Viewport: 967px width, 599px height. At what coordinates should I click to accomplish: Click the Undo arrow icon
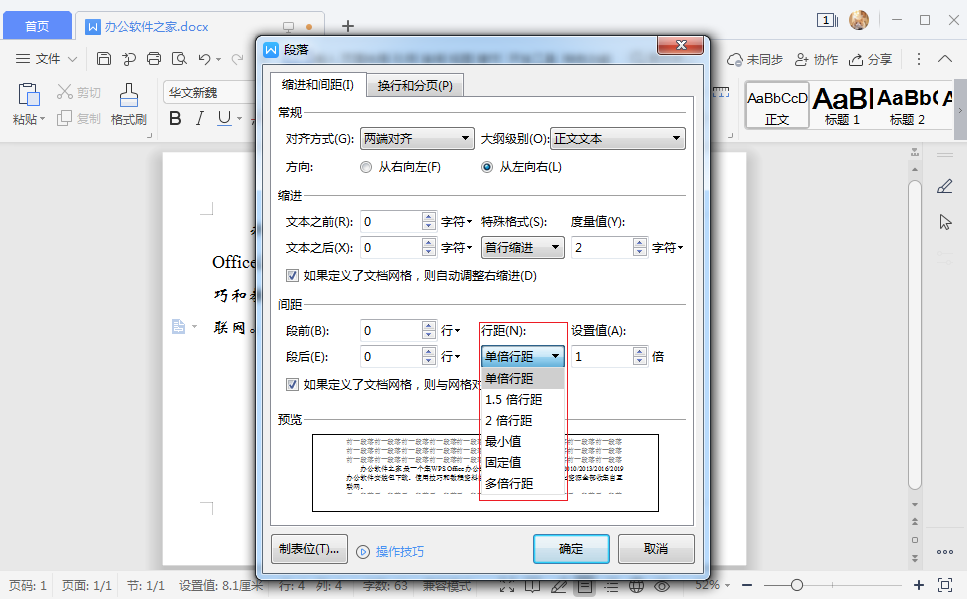(205, 59)
